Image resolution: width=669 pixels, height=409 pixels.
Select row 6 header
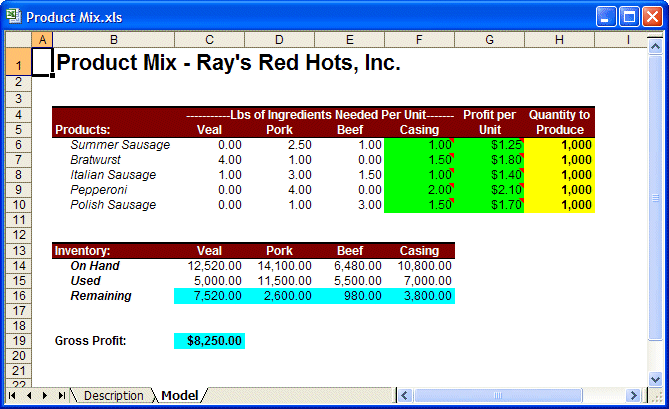(18, 145)
